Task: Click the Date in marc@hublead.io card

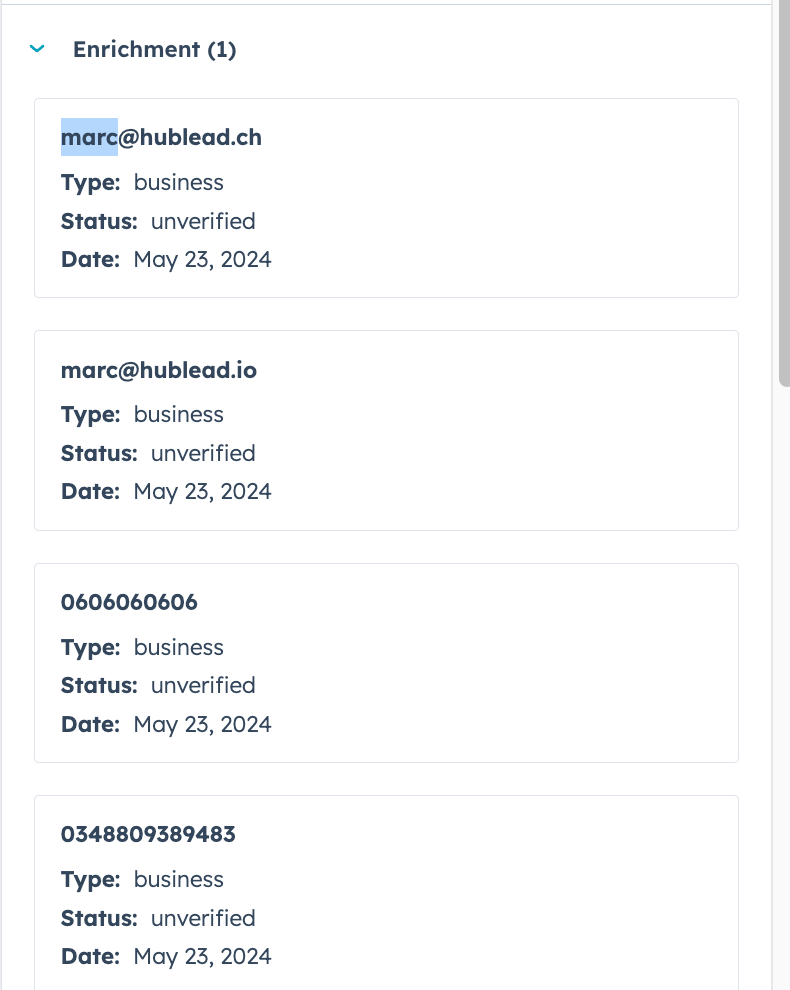Action: 166,492
